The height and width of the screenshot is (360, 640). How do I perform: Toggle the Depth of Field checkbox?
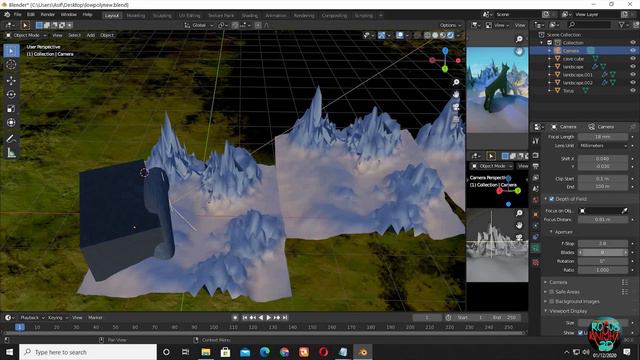point(551,199)
